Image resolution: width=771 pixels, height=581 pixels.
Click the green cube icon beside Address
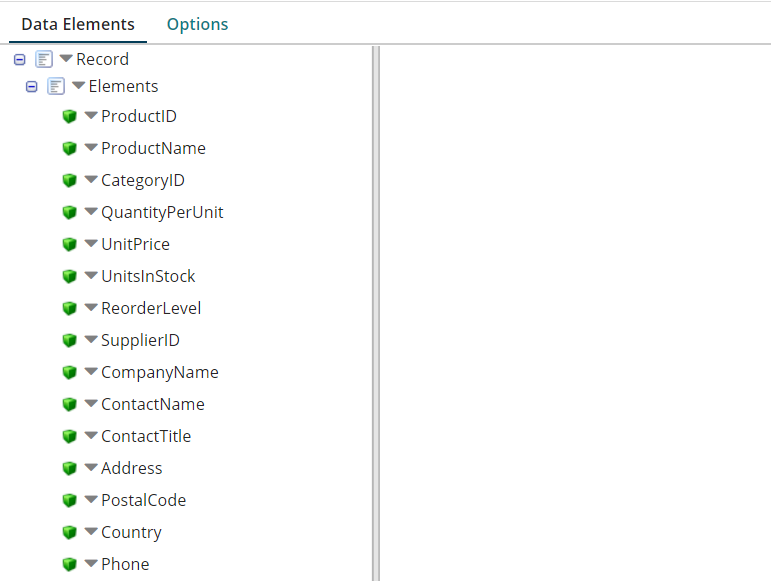(x=70, y=469)
